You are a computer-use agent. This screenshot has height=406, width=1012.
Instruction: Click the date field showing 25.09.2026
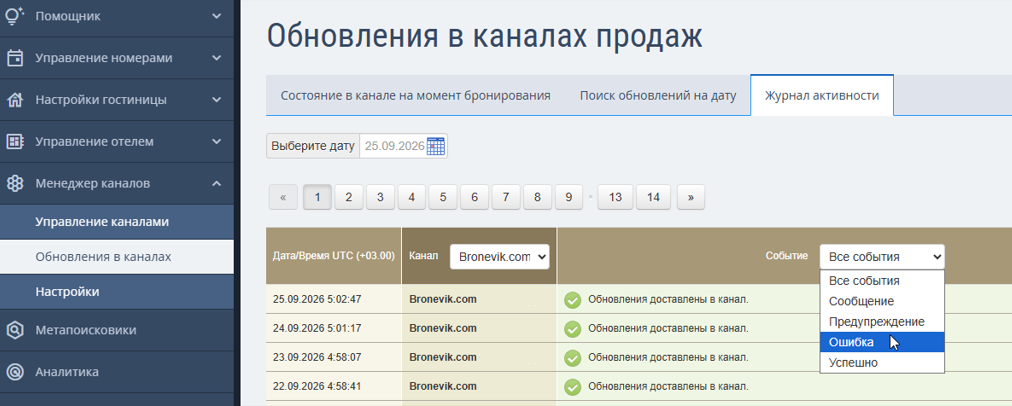pos(394,146)
